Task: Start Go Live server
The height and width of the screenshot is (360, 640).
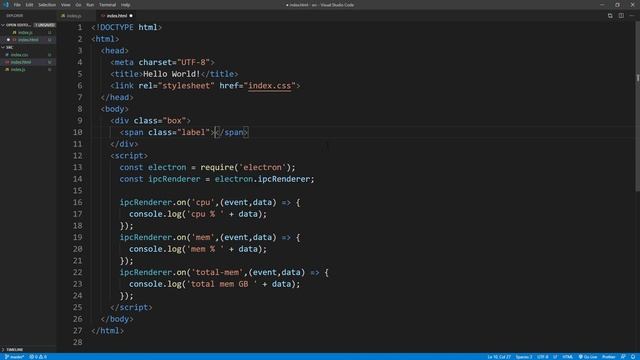Action: pyautogui.click(x=588, y=357)
